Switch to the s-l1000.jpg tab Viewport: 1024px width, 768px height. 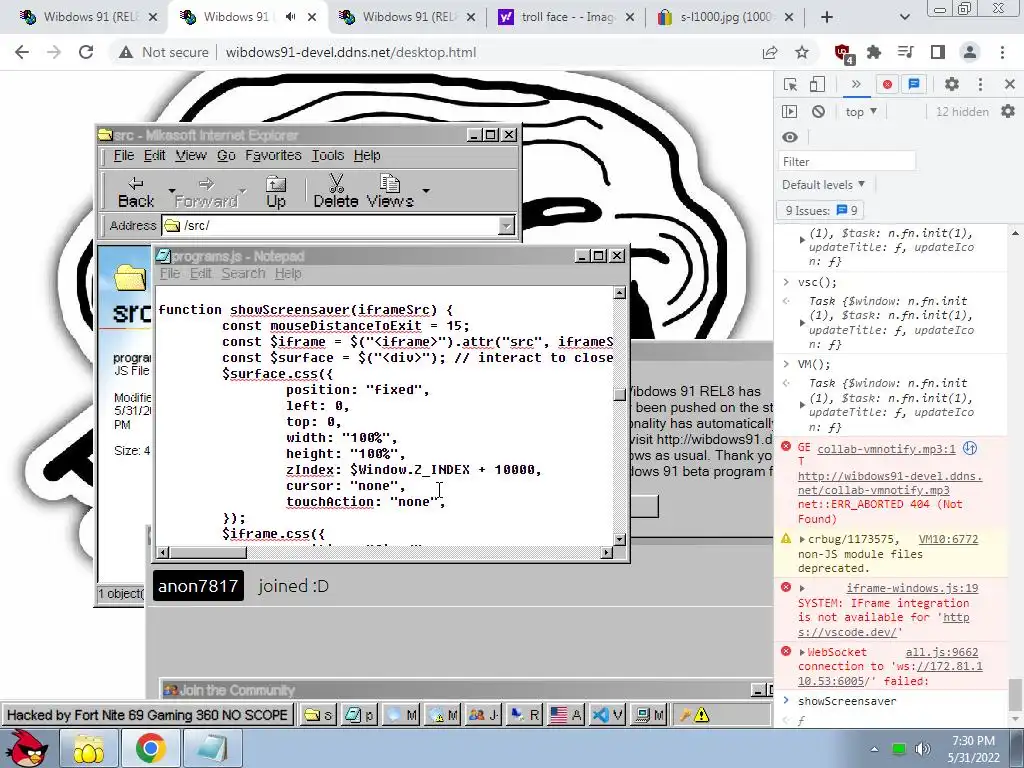click(726, 17)
